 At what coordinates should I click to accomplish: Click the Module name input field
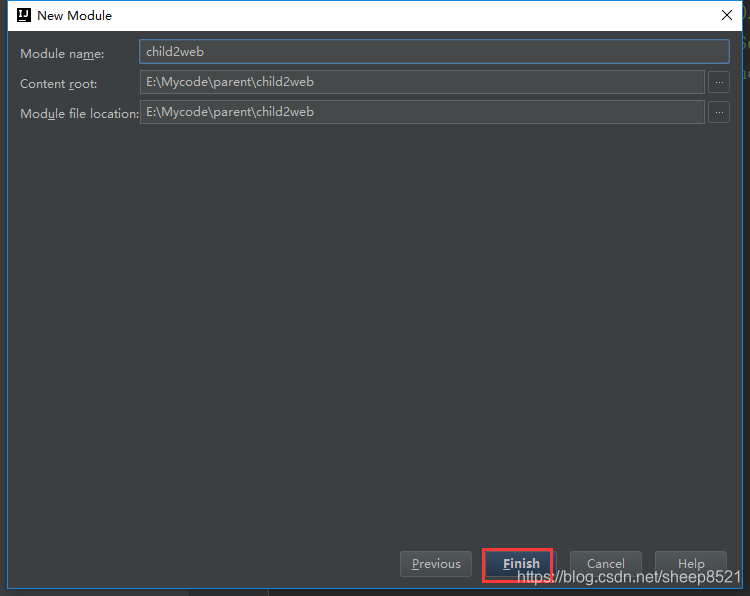coord(434,52)
